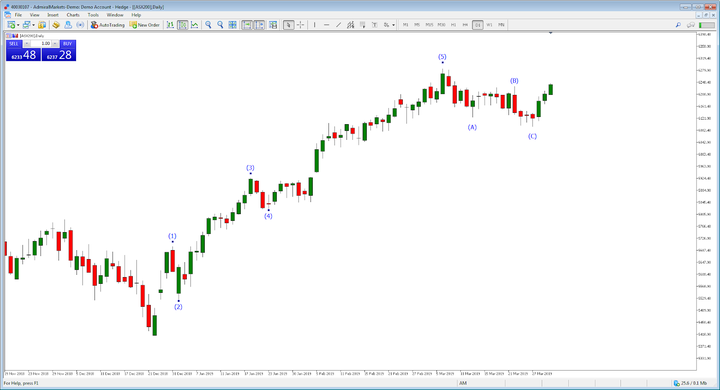720x390 pixels.
Task: Toggle the Toolbox terminal icon
Action: click(x=80, y=25)
